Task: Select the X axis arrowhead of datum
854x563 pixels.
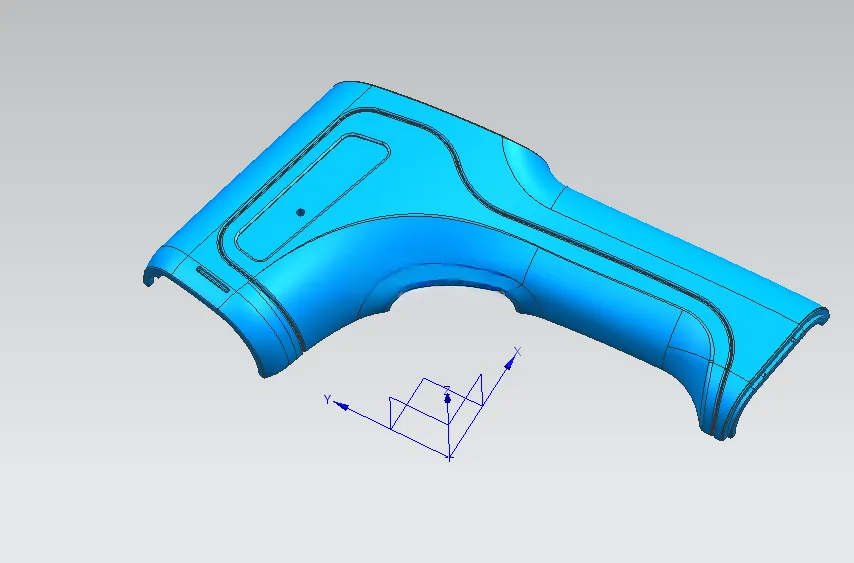Action: point(510,364)
